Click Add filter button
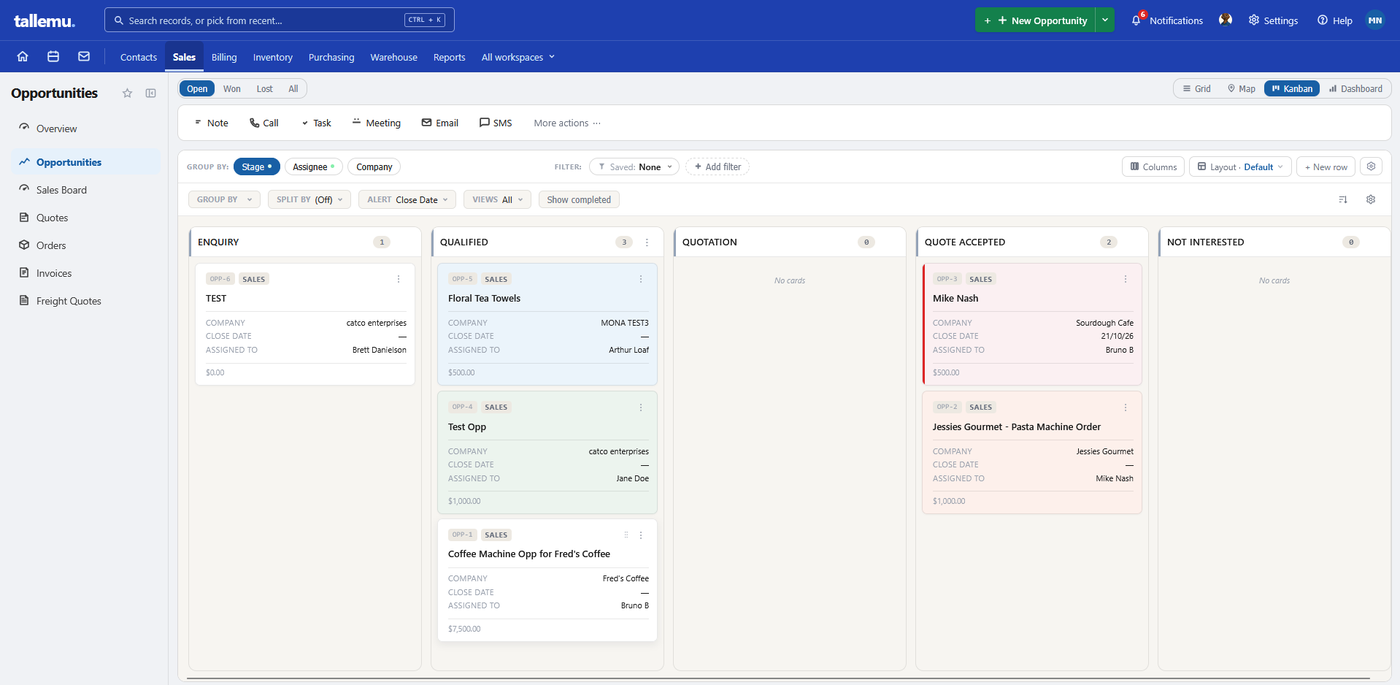Viewport: 1400px width, 685px height. (x=717, y=167)
